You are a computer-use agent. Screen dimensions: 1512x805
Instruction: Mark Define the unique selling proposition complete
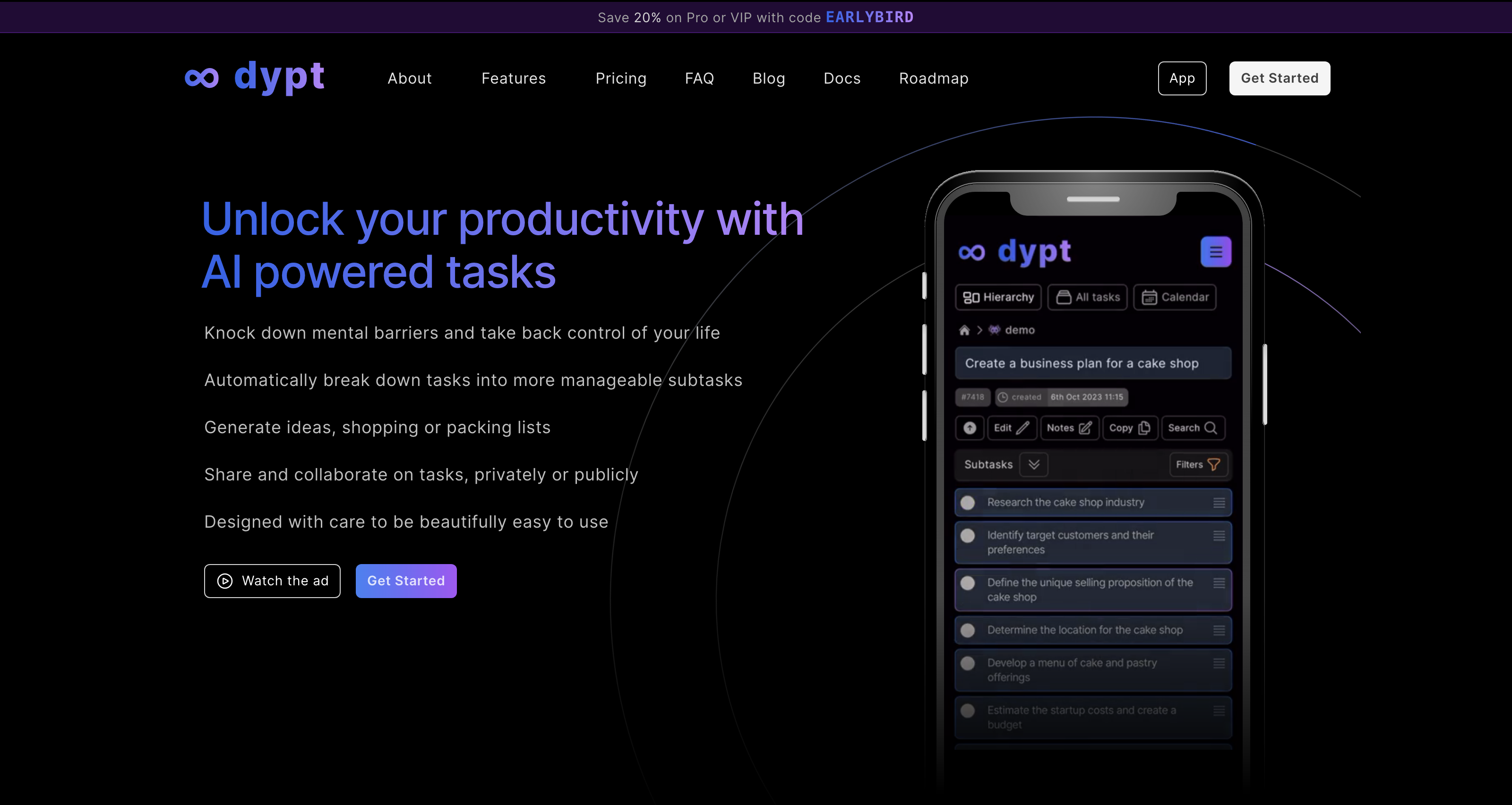tap(968, 583)
